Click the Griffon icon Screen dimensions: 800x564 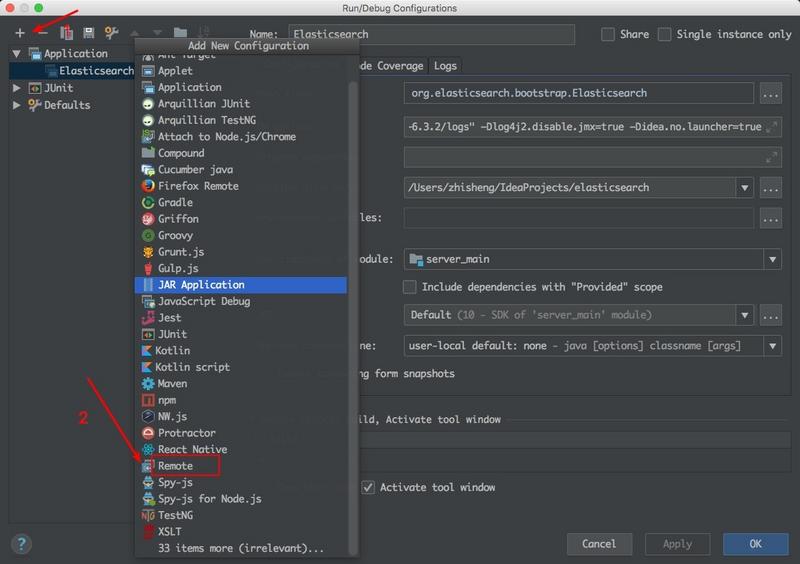click(148, 219)
